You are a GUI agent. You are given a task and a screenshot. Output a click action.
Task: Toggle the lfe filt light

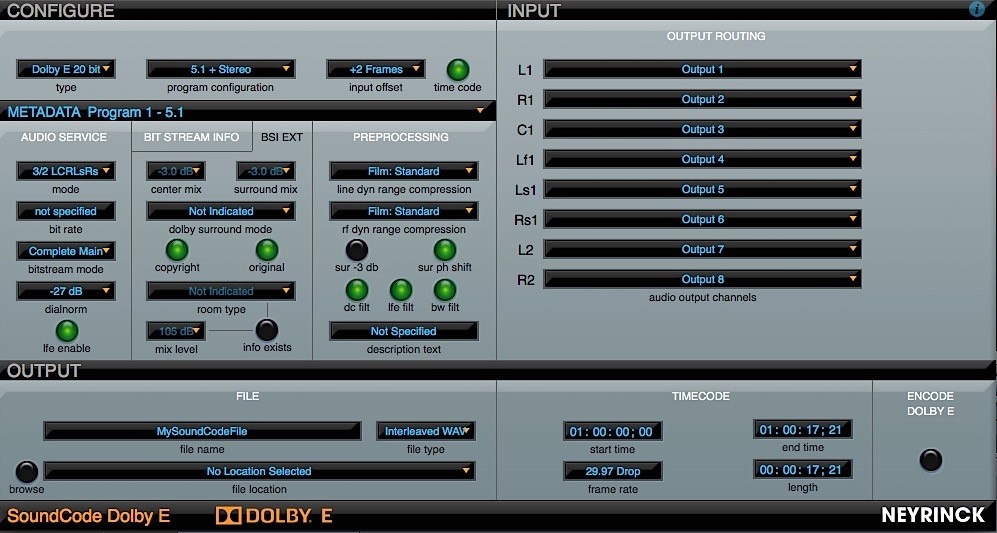coord(401,290)
